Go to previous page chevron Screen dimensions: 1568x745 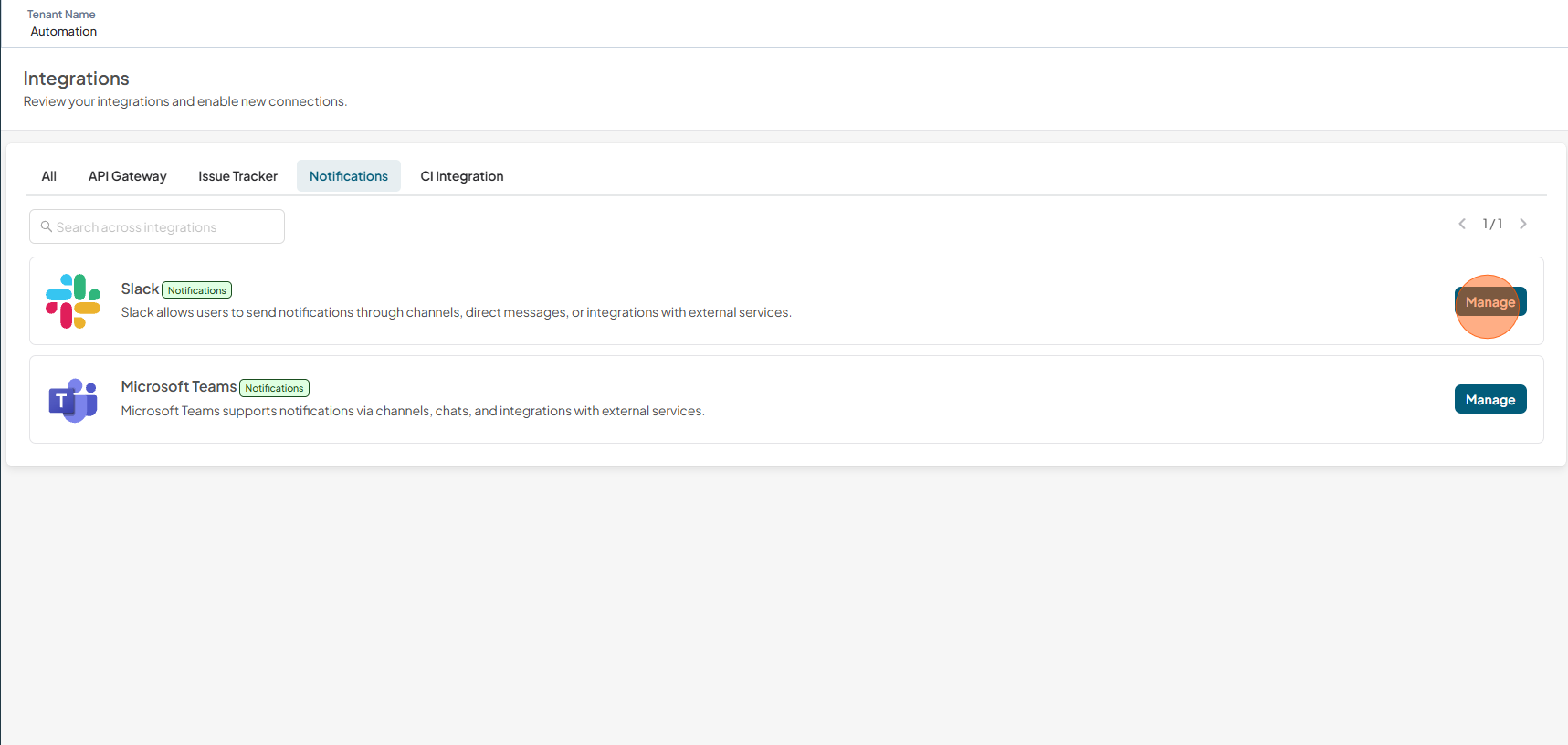(1462, 224)
